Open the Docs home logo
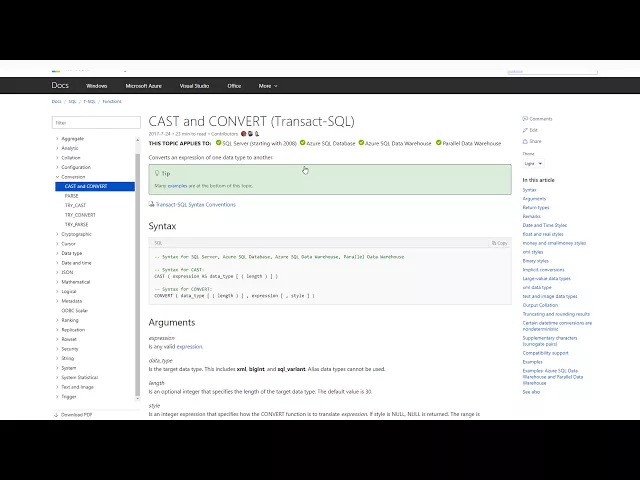This screenshot has width=640, height=480. pos(60,85)
